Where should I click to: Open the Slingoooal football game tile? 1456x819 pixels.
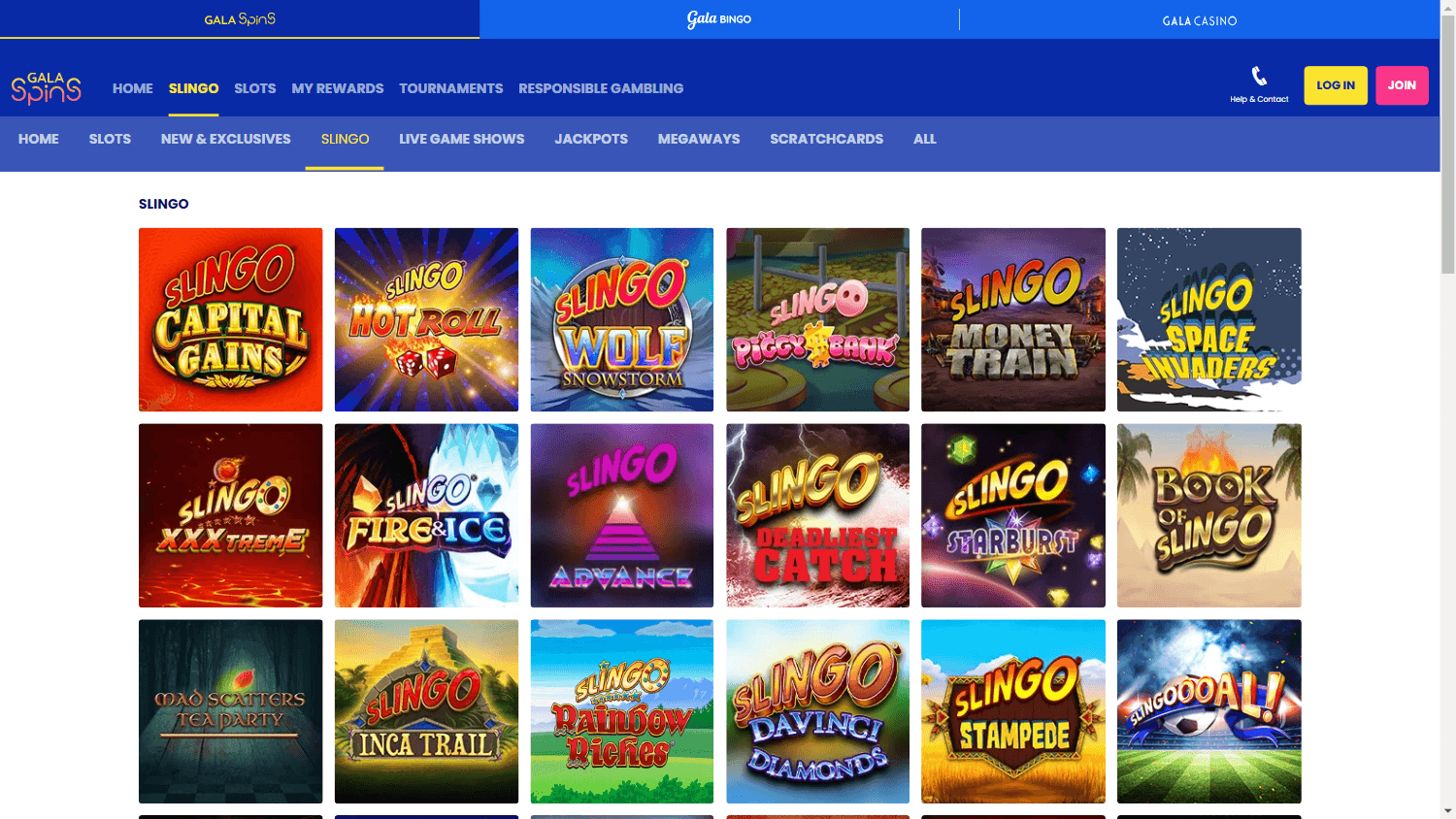point(1208,711)
